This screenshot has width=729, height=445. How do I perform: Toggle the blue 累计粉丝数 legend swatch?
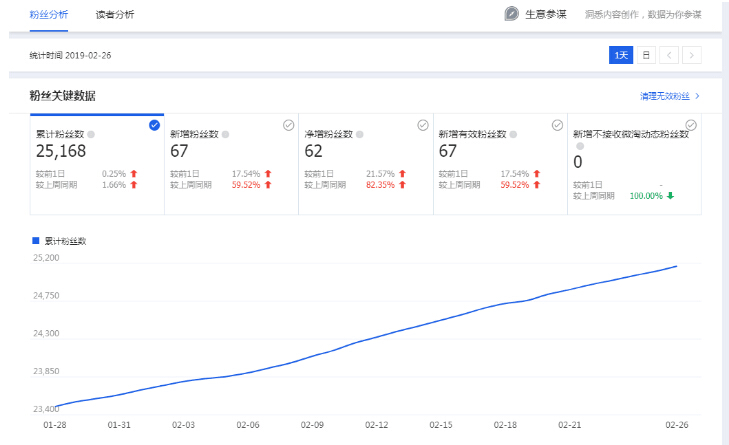(36, 241)
